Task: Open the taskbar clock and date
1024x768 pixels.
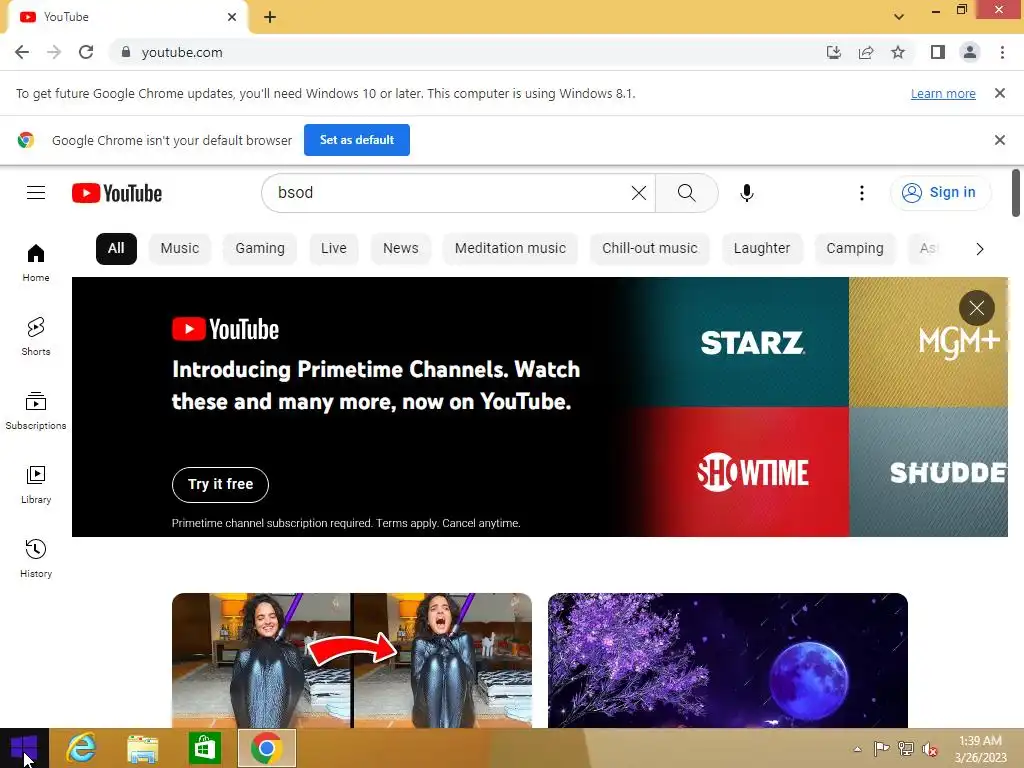Action: click(x=980, y=749)
